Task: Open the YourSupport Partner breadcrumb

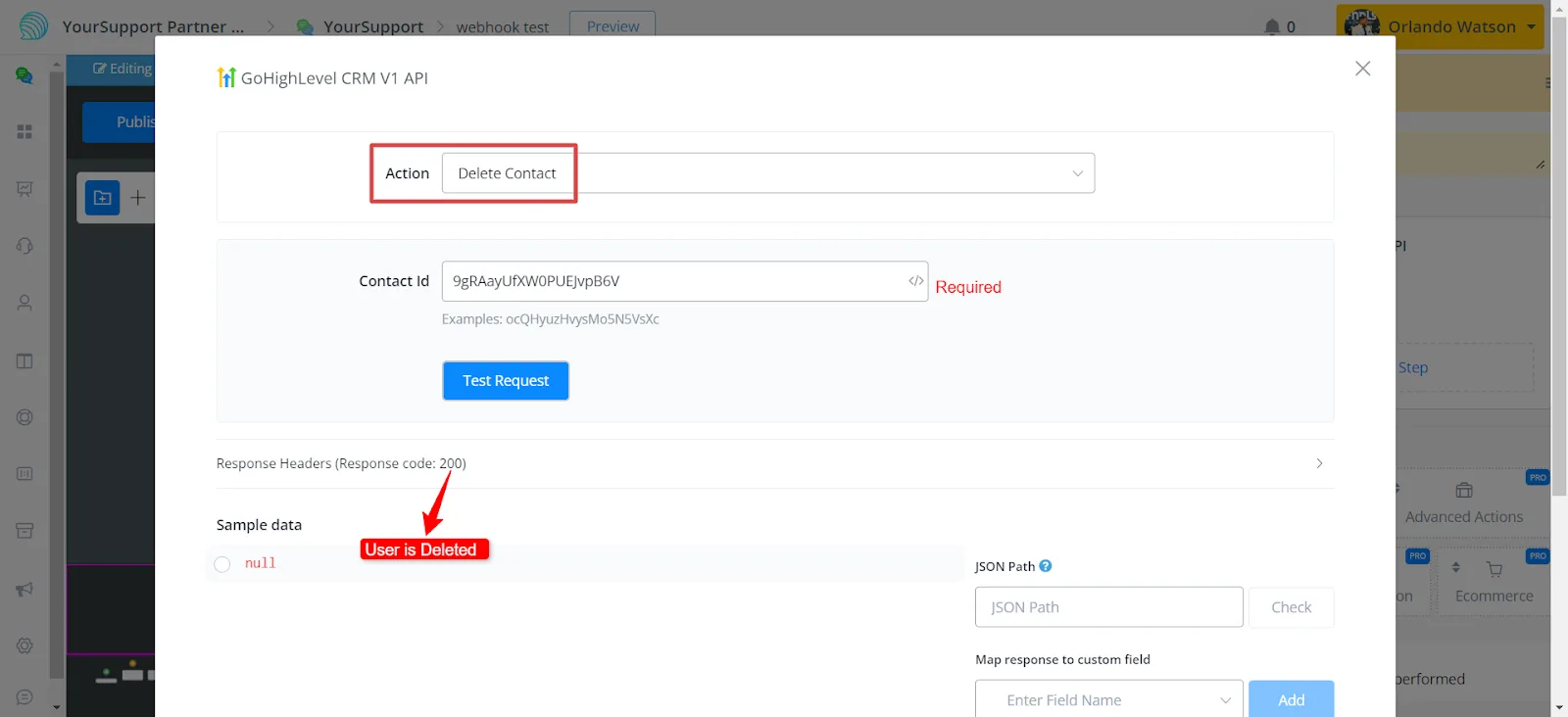Action: pyautogui.click(x=154, y=26)
